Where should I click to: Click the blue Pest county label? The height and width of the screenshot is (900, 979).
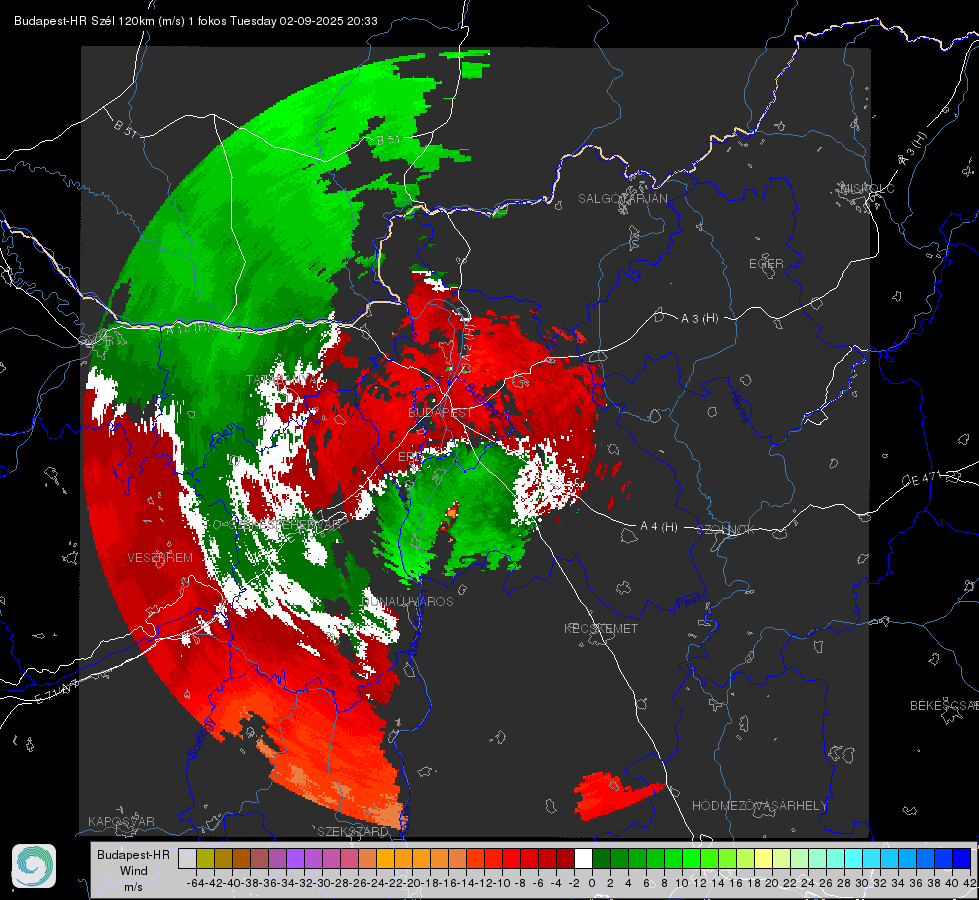[687, 603]
